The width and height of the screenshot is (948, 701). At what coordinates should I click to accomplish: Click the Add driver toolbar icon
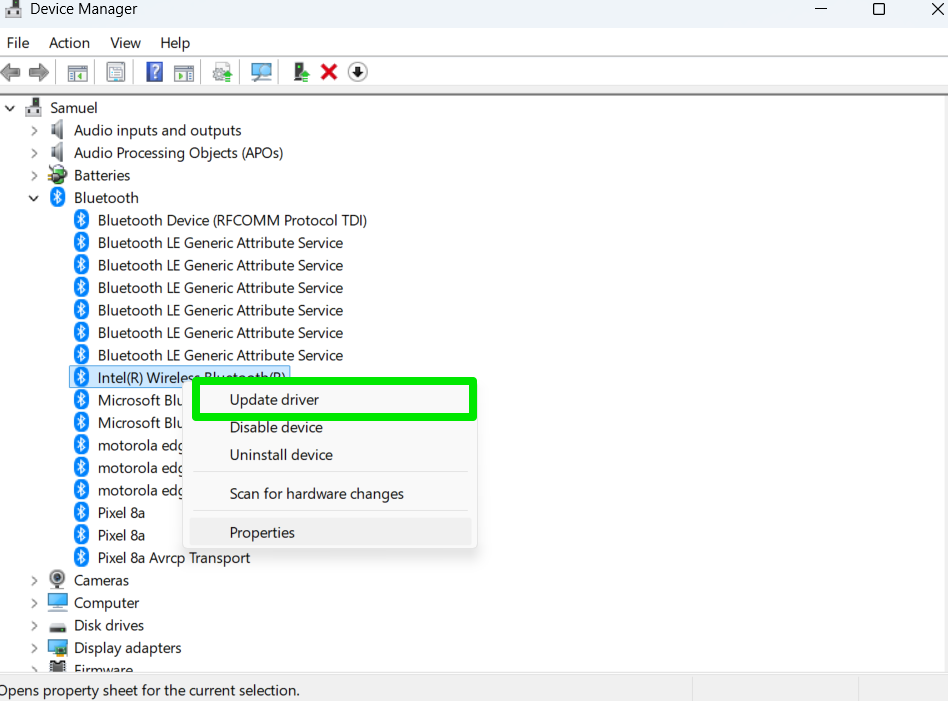point(301,73)
